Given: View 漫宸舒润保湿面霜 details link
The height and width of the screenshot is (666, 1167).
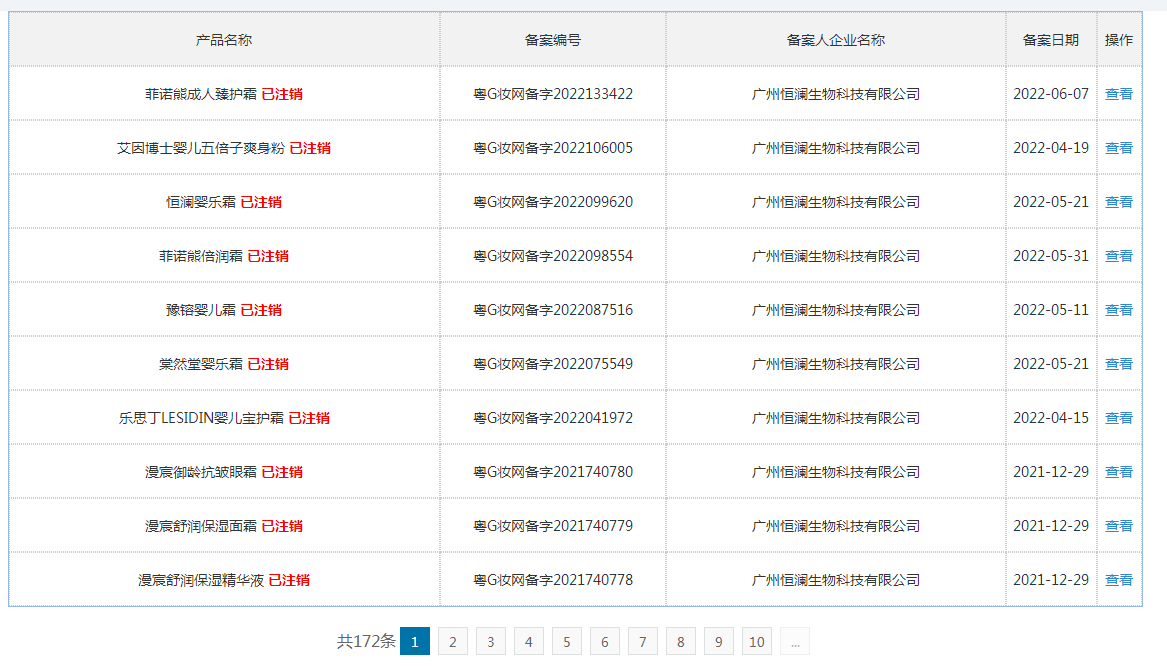Looking at the screenshot, I should point(1119,526).
